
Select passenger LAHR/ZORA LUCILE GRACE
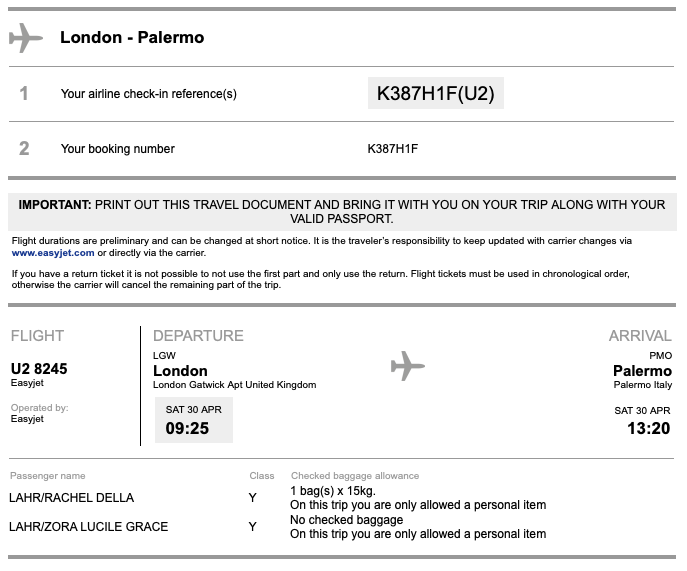[89, 527]
